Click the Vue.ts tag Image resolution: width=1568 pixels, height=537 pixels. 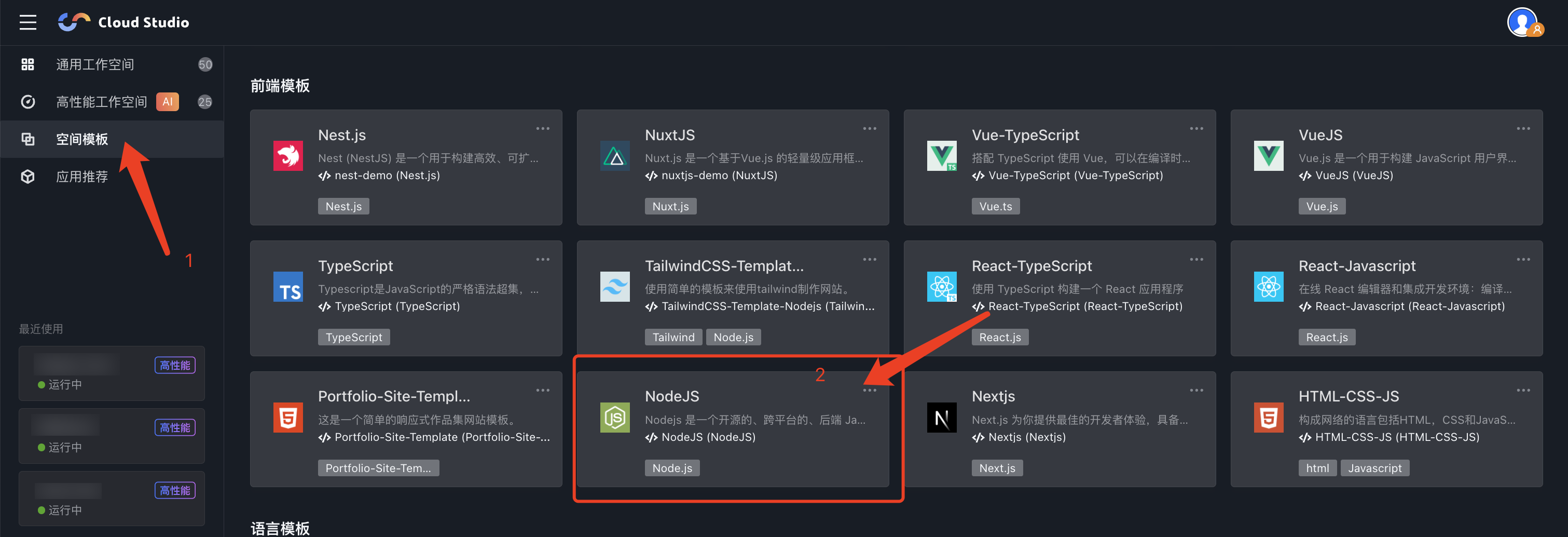[x=996, y=206]
